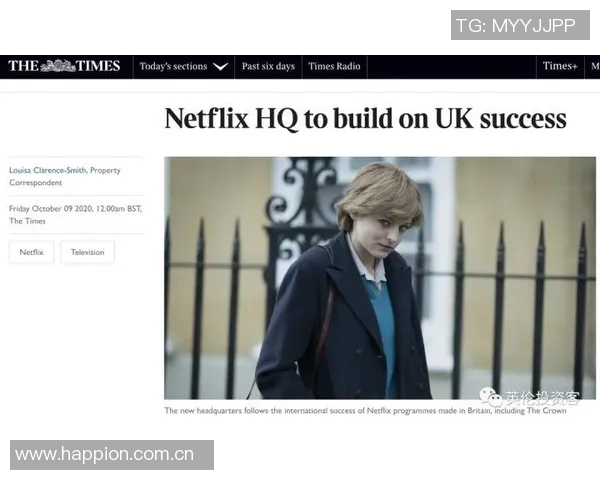
Task: Click the Netflix HQ article headline
Action: point(365,119)
